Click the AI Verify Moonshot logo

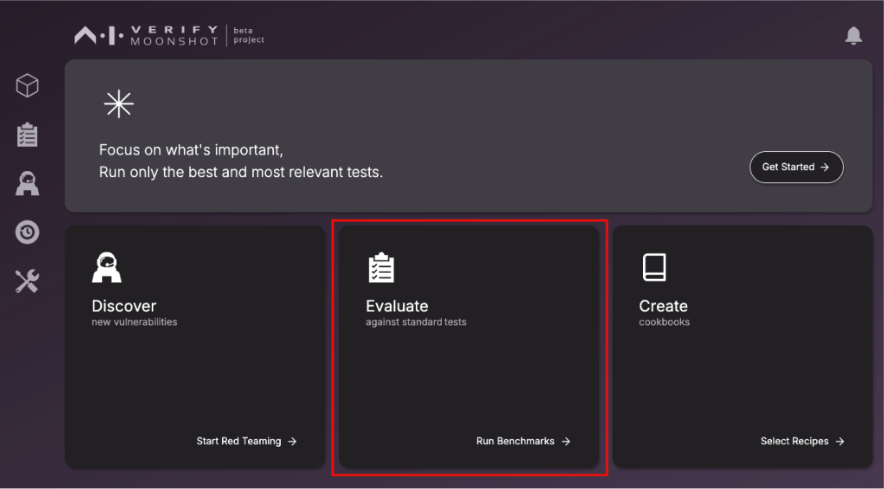(147, 36)
